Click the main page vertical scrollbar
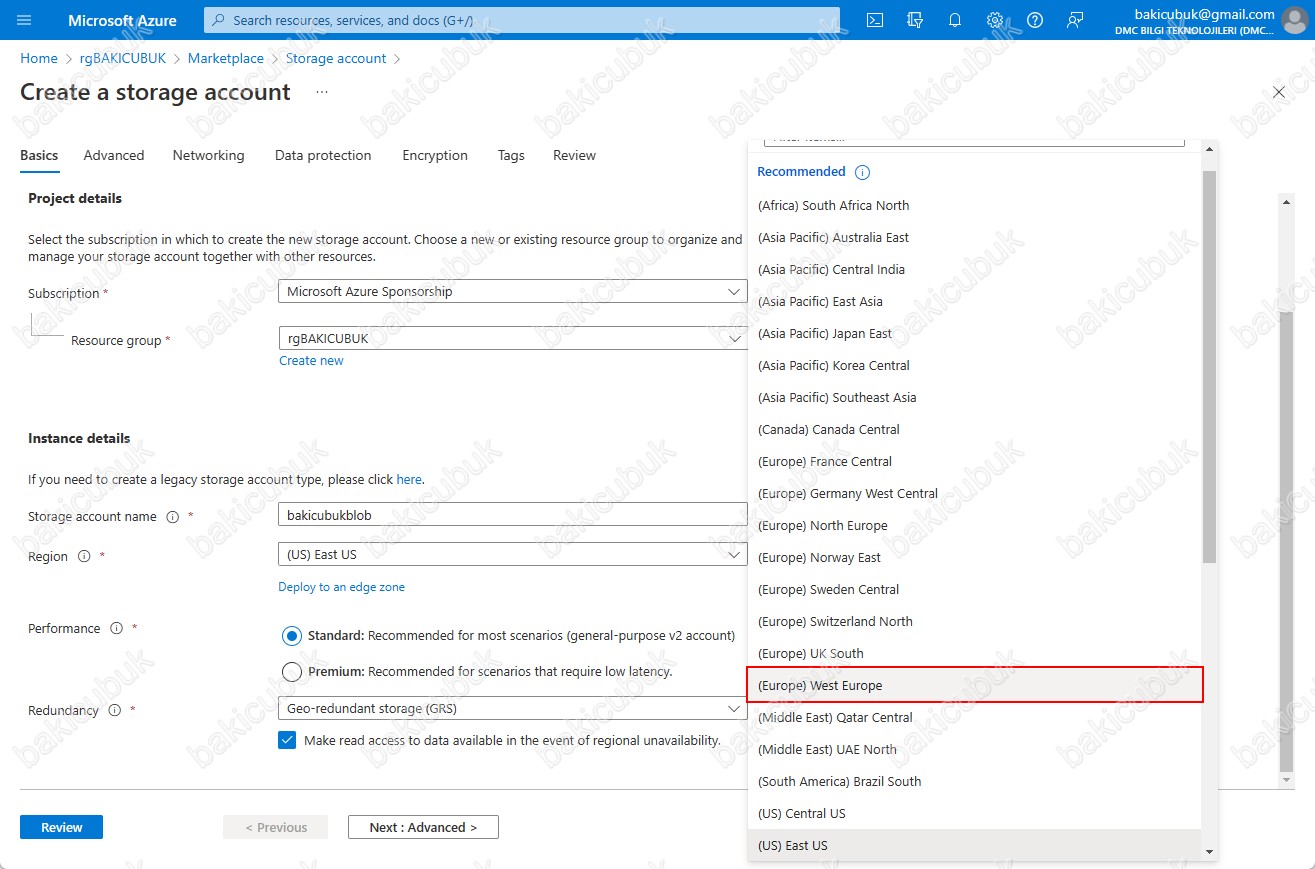 pyautogui.click(x=1287, y=541)
